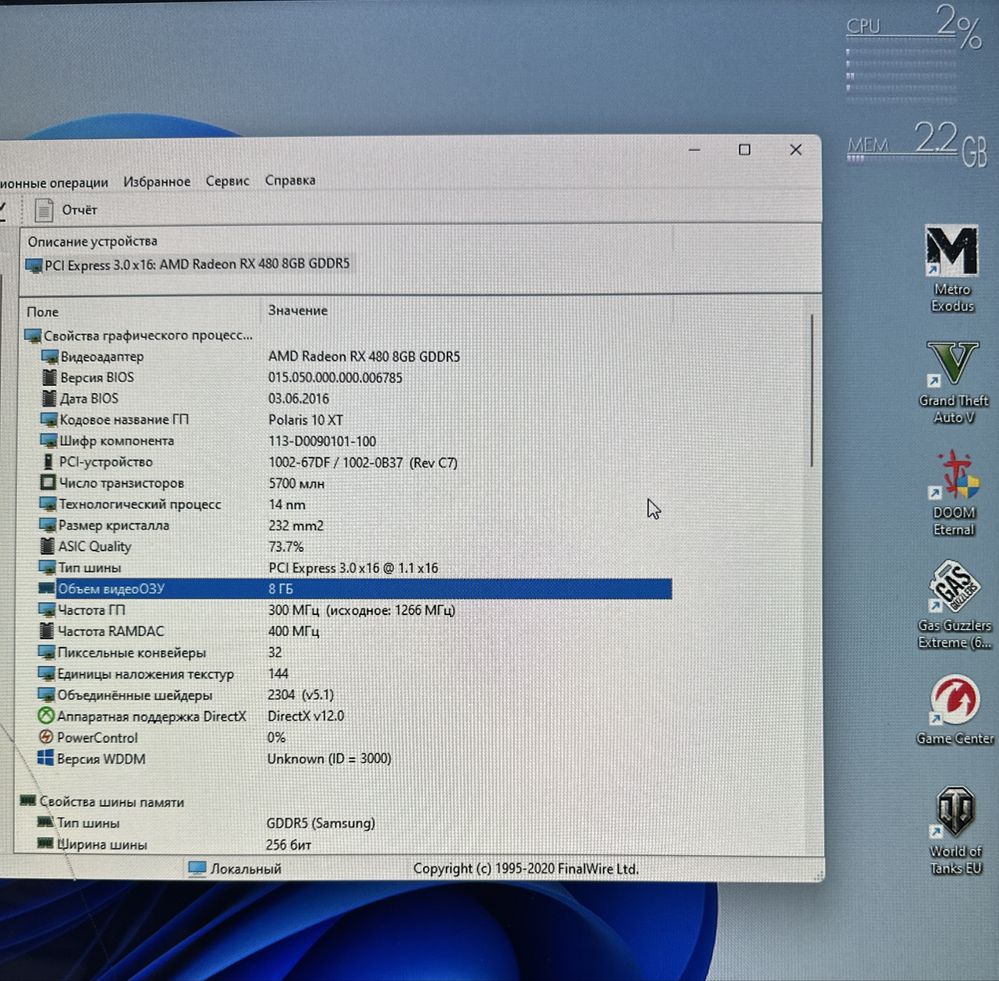Click the 5700 млн value

coord(296,483)
